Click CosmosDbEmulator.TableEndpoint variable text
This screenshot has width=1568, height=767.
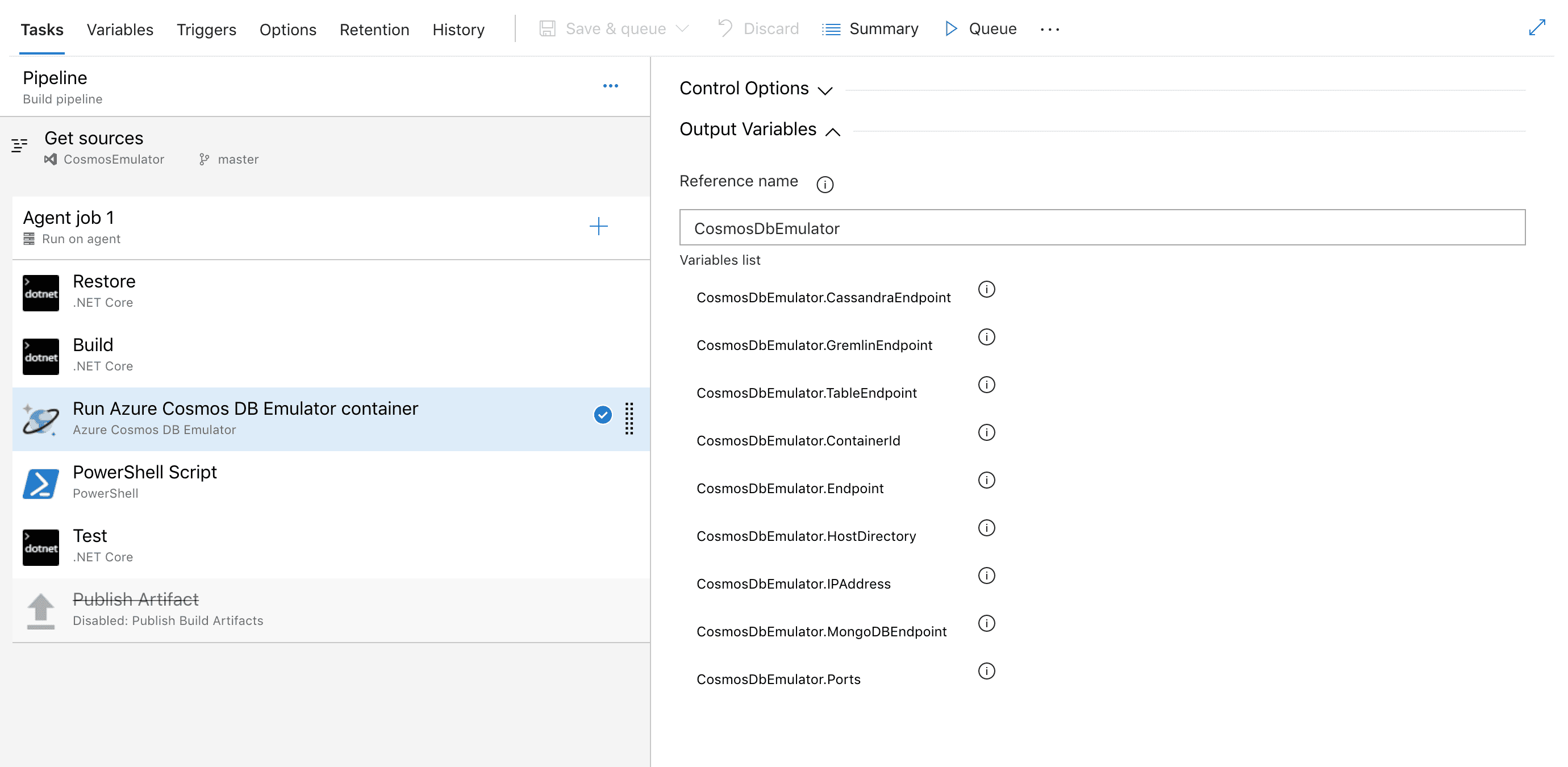[x=807, y=393]
